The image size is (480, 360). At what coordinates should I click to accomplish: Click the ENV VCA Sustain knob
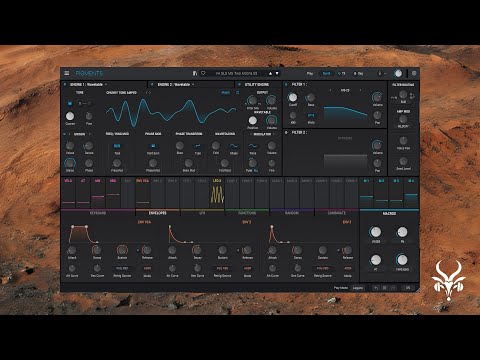122,250
